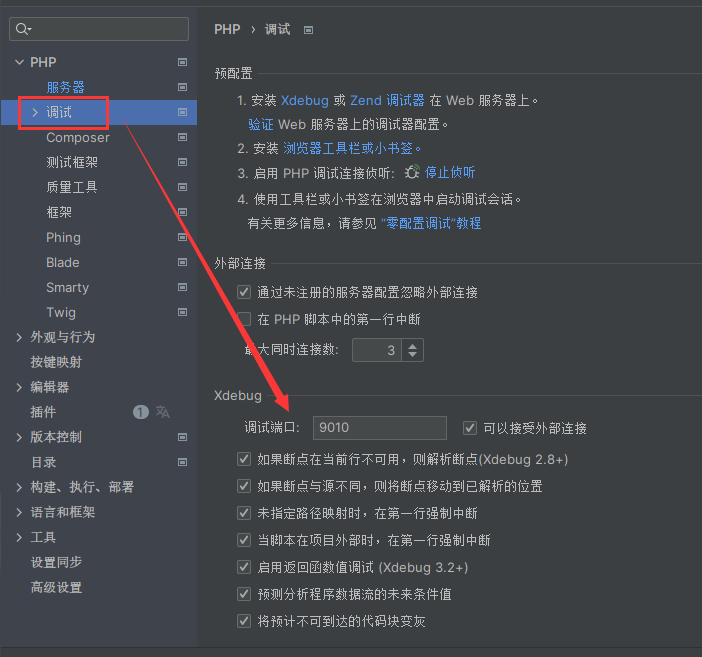Screen dimensions: 702x657
Task: Click project-level icon beside Smarty
Action: pos(182,287)
